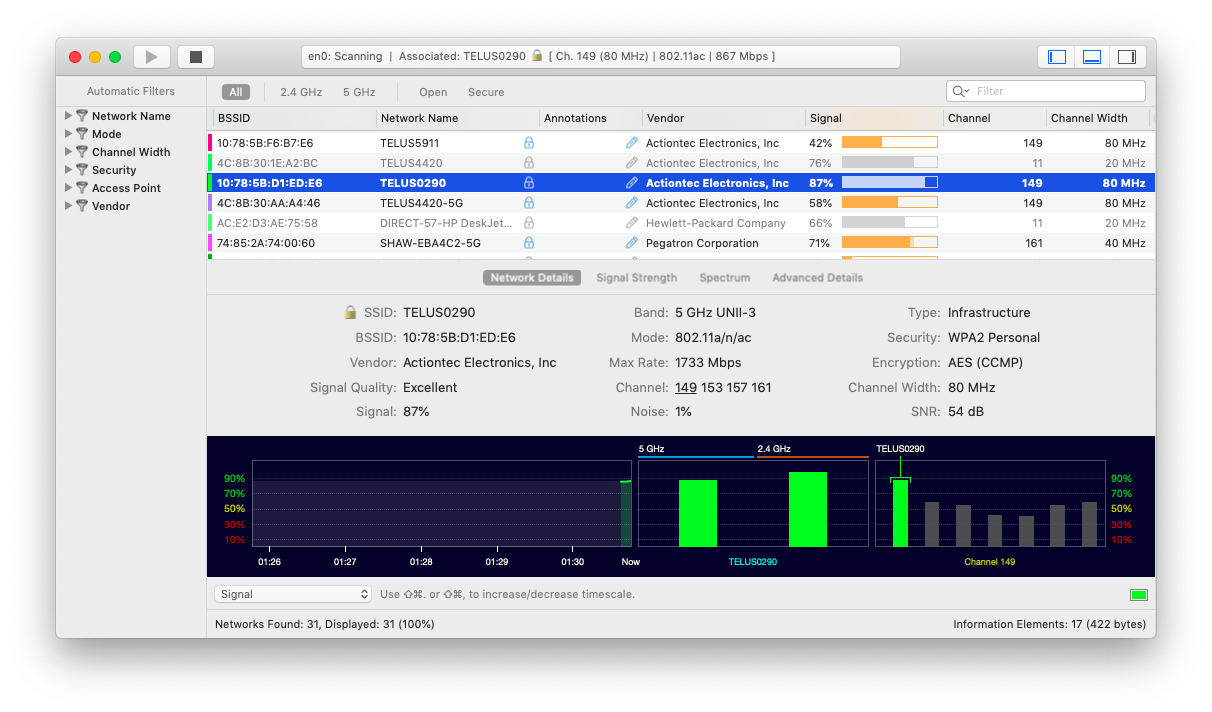Click the Play scan button in toolbar

click(152, 57)
